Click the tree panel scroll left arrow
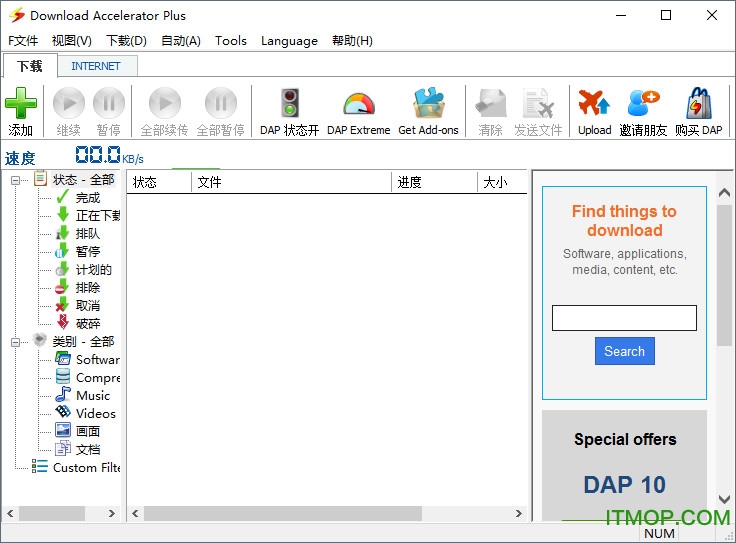736x543 pixels. tap(10, 513)
